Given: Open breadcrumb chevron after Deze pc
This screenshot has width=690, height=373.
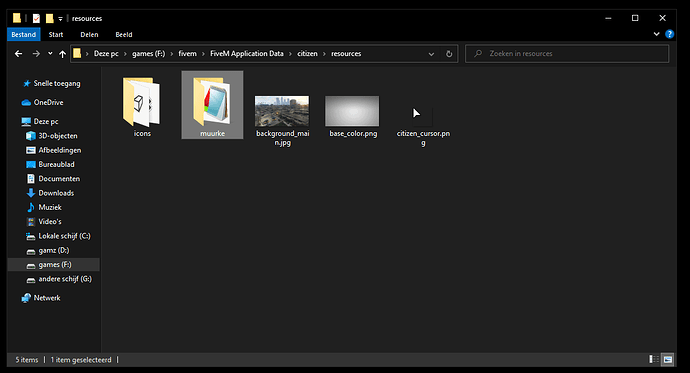Looking at the screenshot, I should [125, 54].
